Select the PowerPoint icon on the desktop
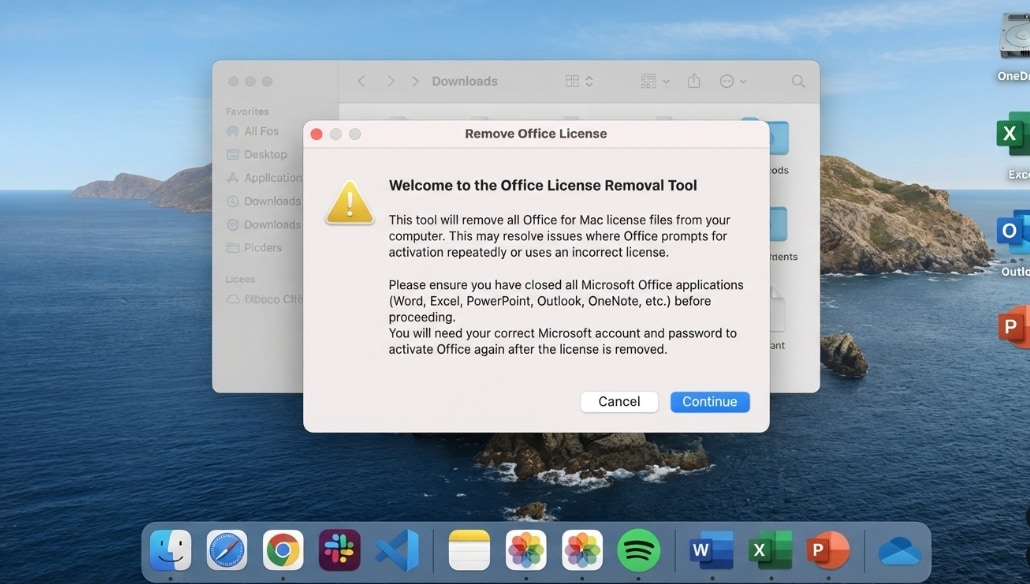This screenshot has height=584, width=1030. tap(1014, 326)
